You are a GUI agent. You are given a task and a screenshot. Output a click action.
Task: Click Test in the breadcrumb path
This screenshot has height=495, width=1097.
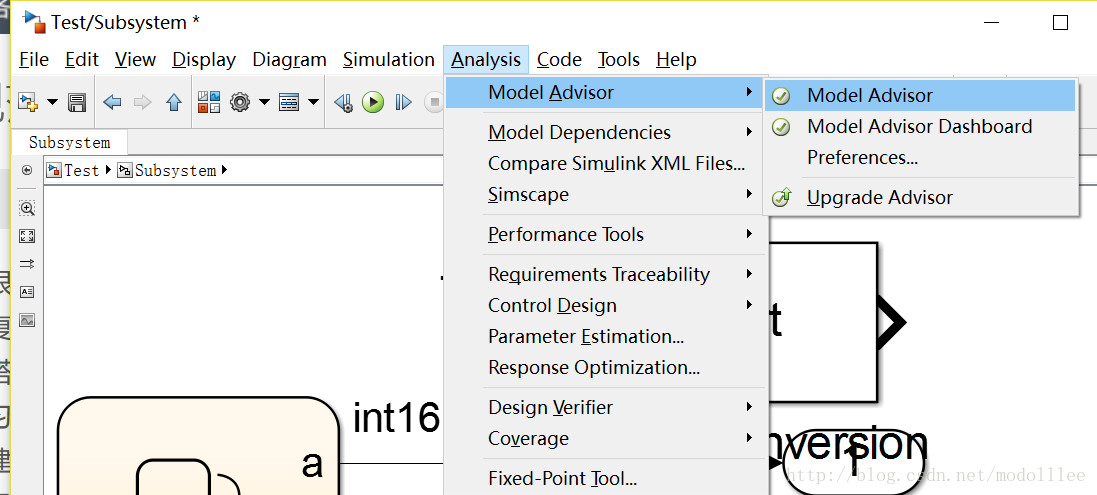point(81,170)
